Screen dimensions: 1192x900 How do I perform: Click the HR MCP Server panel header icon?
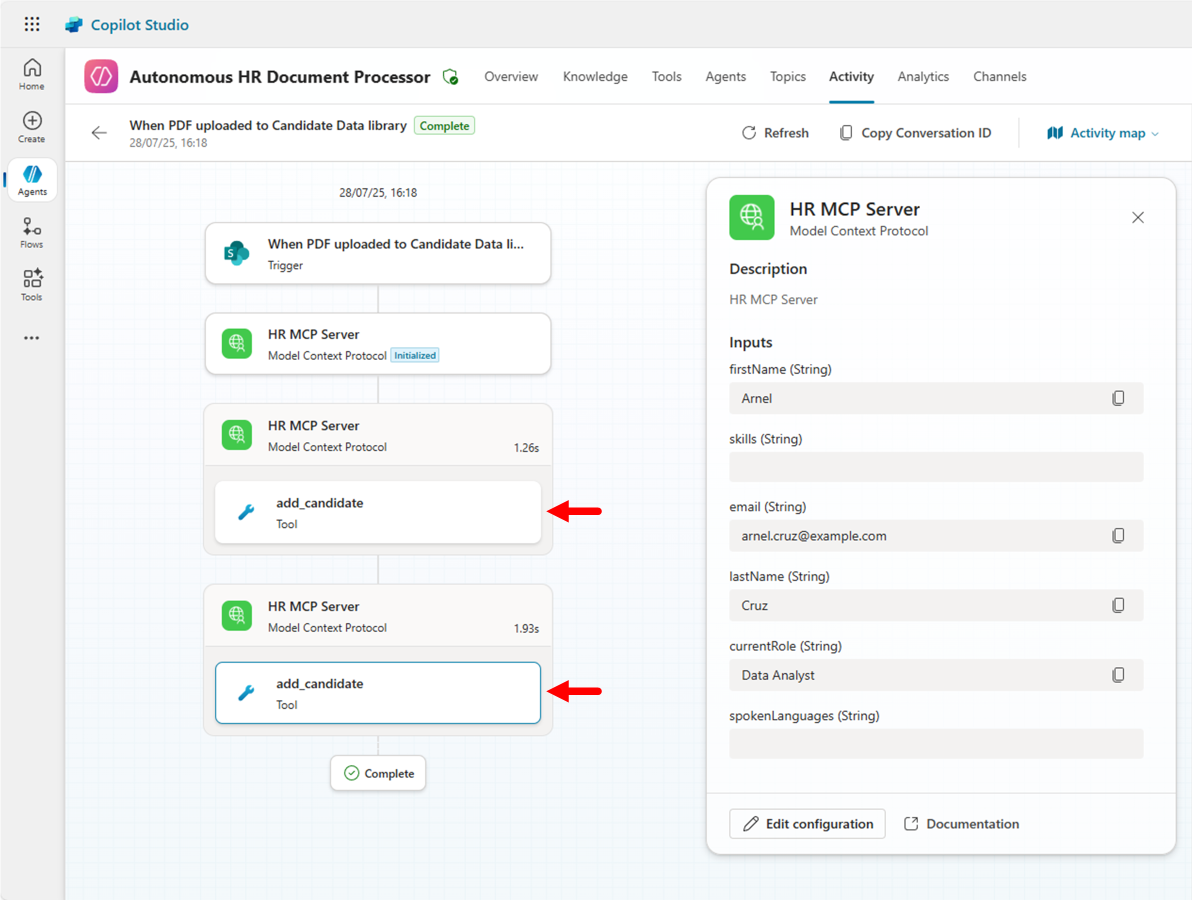point(752,217)
